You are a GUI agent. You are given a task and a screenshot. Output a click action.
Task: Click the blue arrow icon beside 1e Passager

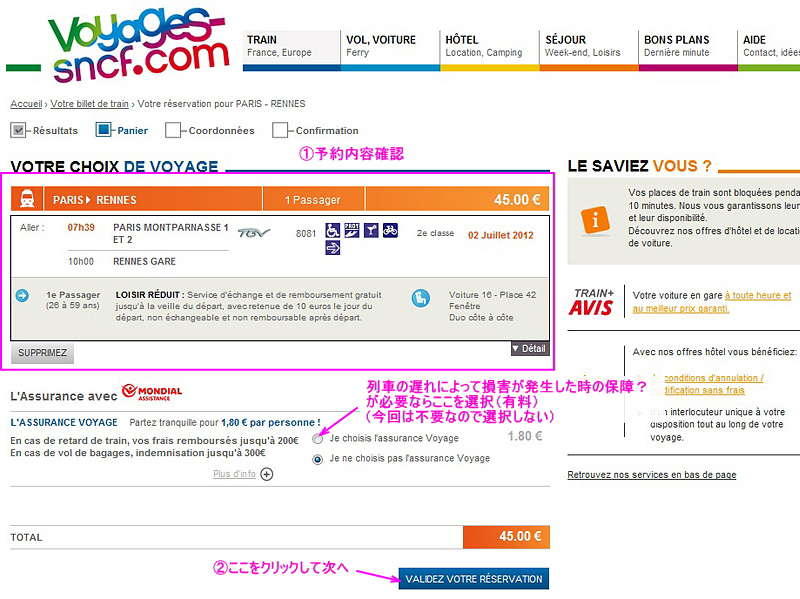click(22, 295)
